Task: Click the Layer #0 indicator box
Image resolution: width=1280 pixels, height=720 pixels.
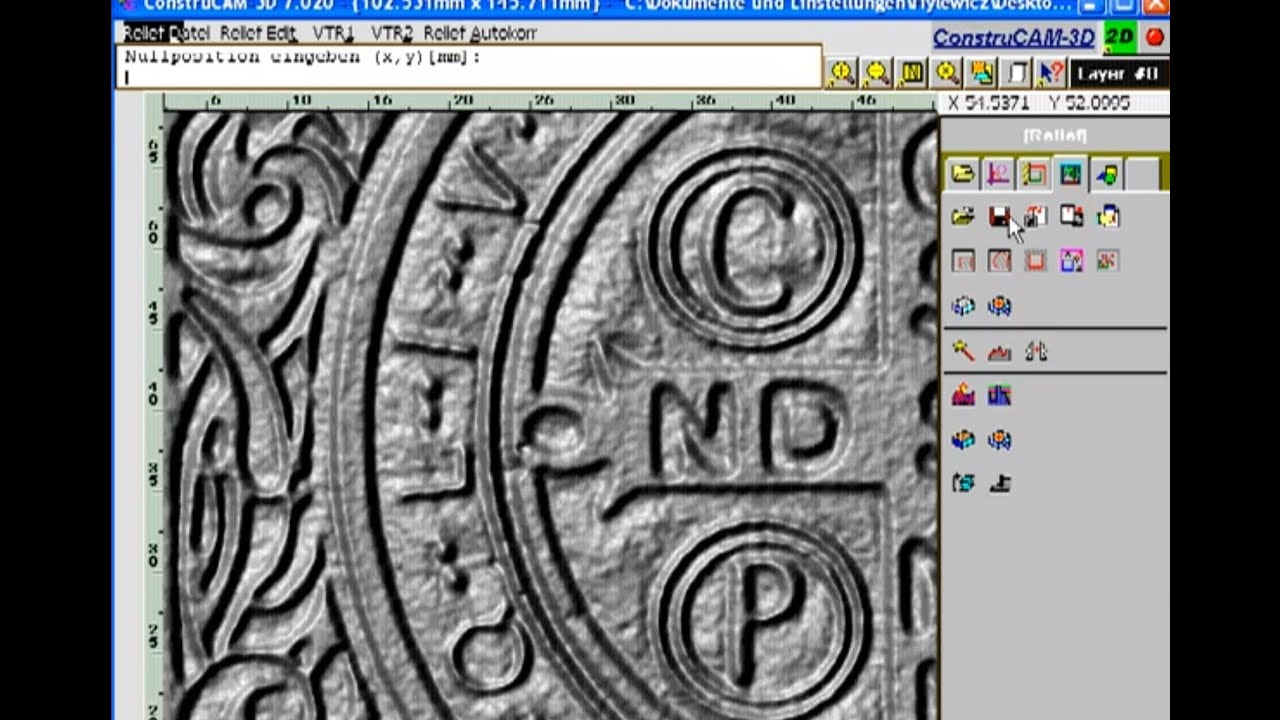Action: coord(1118,74)
